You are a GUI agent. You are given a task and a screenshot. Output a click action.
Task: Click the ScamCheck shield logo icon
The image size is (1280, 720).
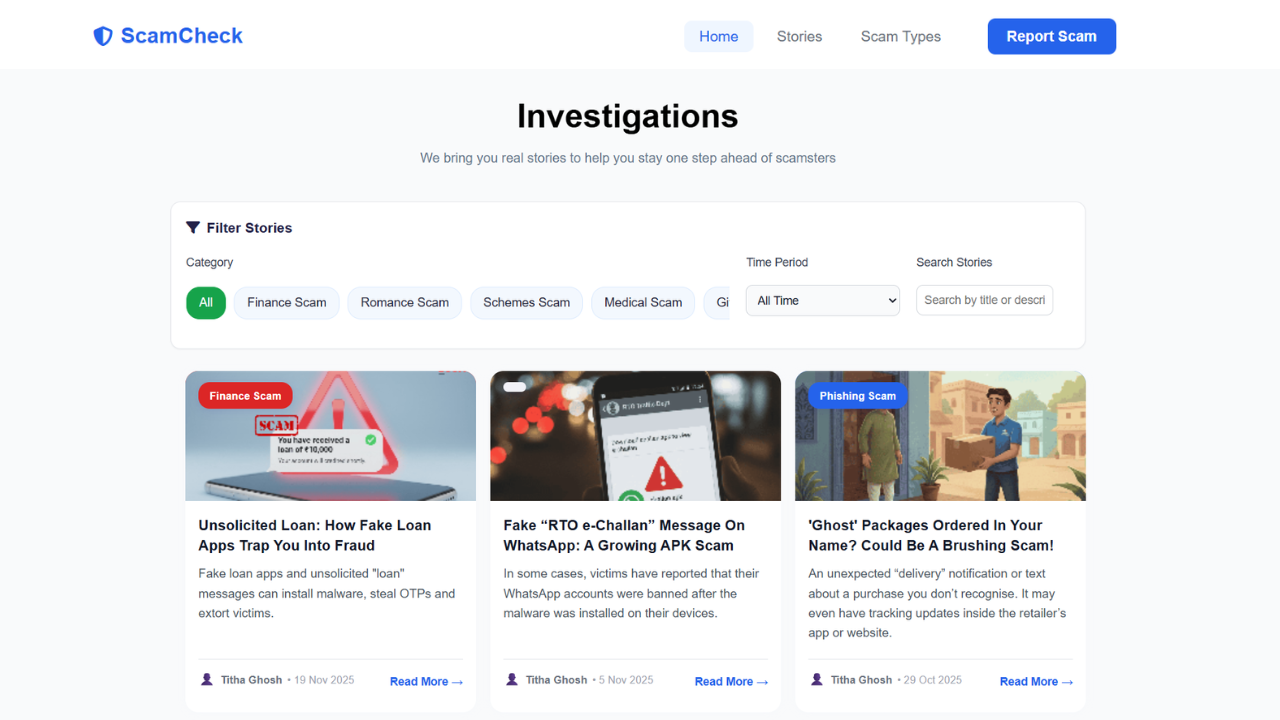[x=103, y=36]
